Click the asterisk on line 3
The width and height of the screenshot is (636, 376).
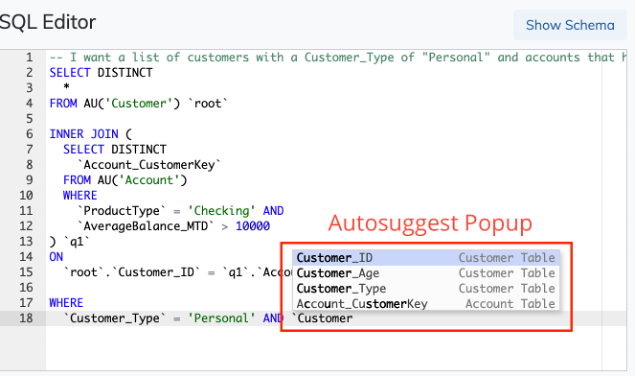click(x=67, y=87)
